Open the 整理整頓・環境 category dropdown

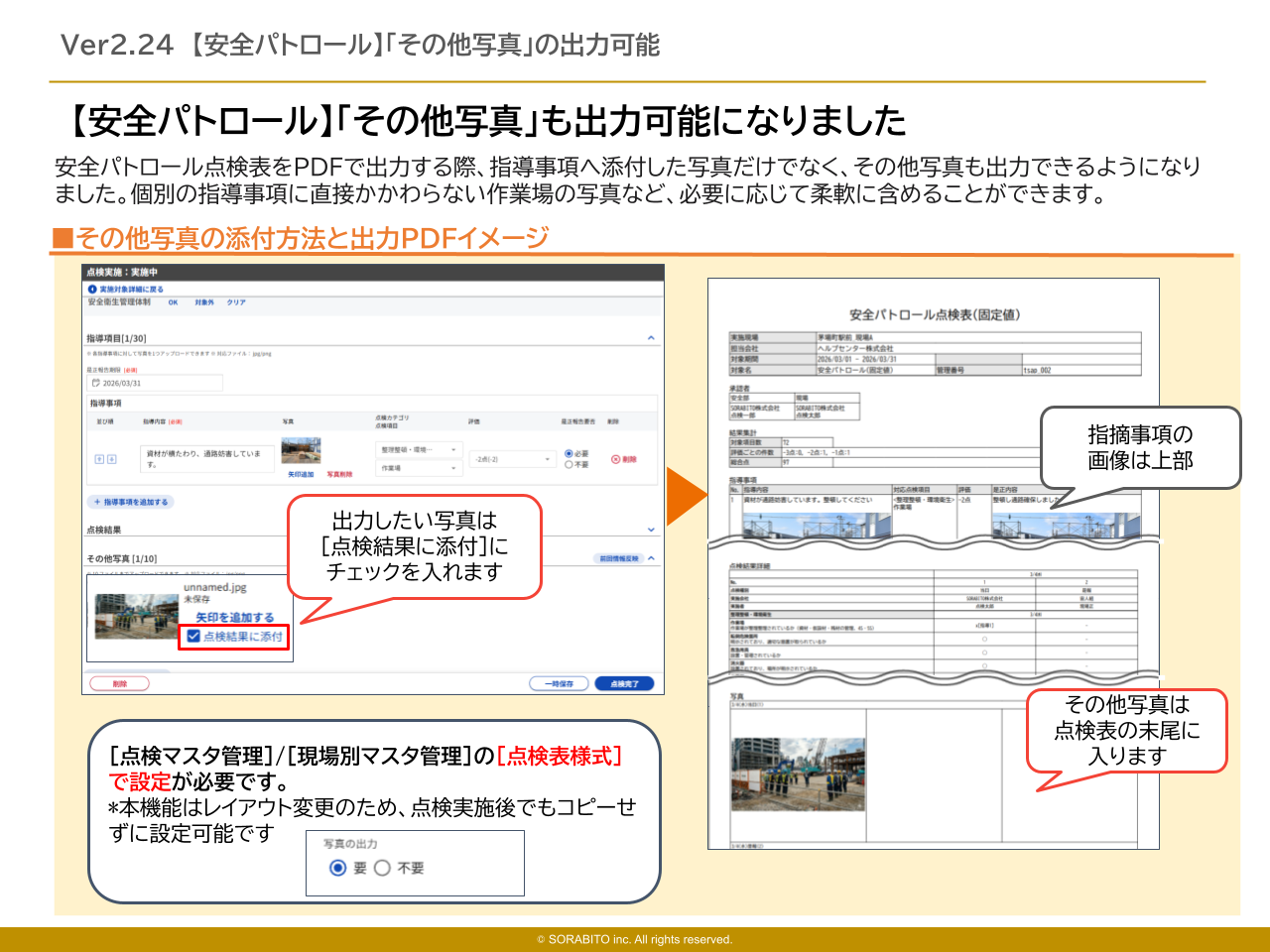419,450
